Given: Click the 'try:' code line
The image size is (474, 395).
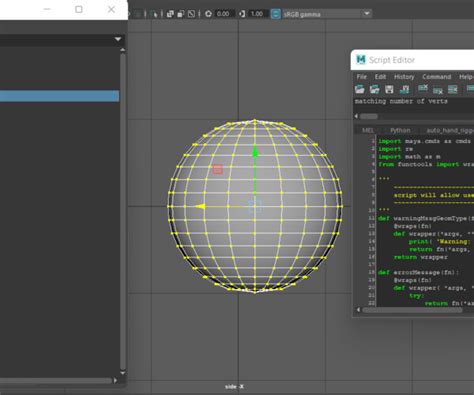Looking at the screenshot, I should (417, 296).
